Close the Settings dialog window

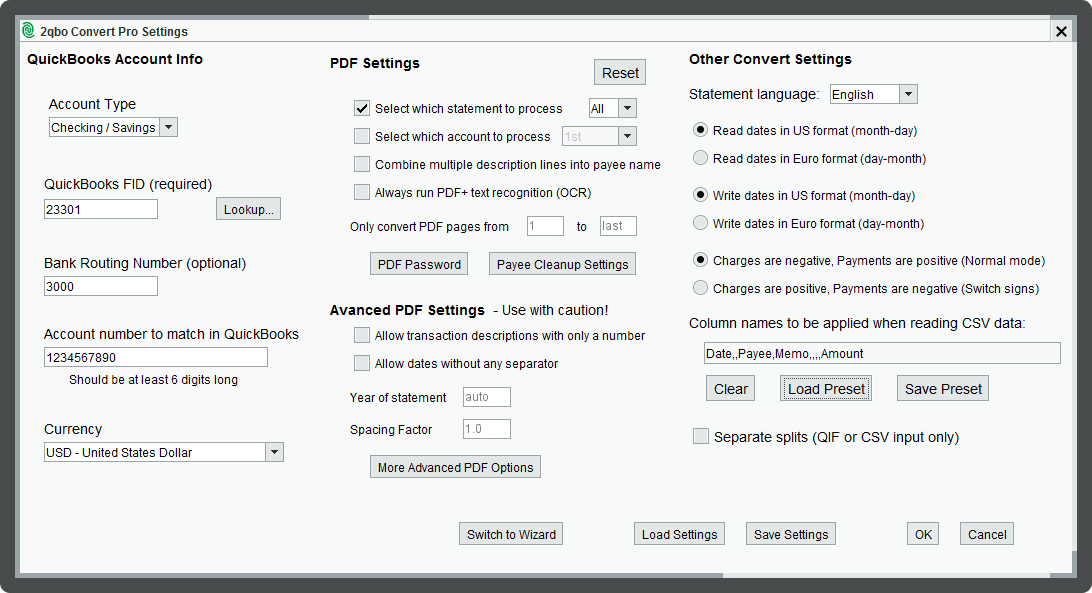pyautogui.click(x=1061, y=31)
